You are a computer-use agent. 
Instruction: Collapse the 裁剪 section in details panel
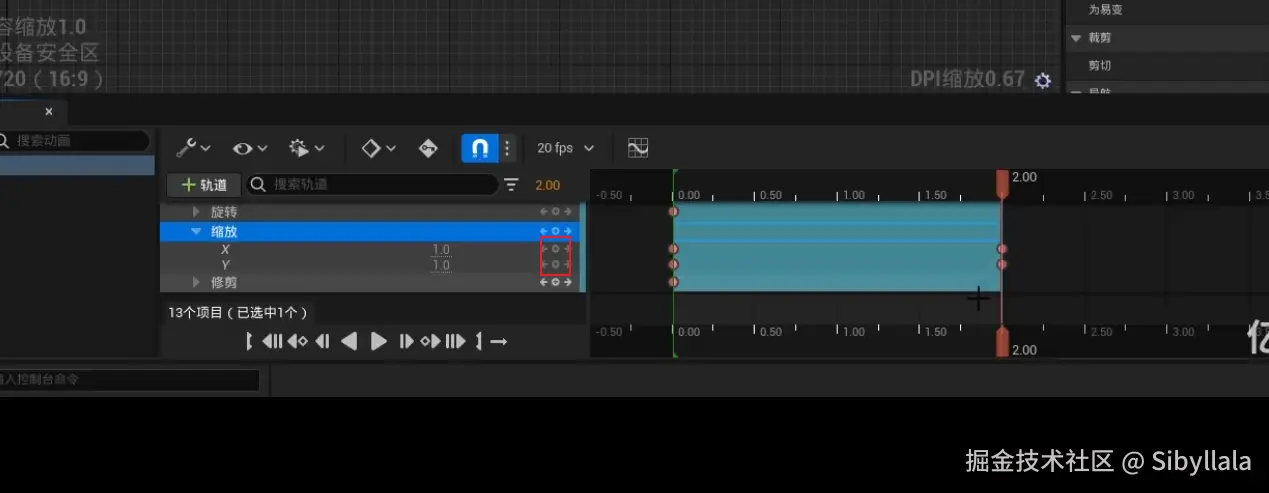[x=1077, y=38]
